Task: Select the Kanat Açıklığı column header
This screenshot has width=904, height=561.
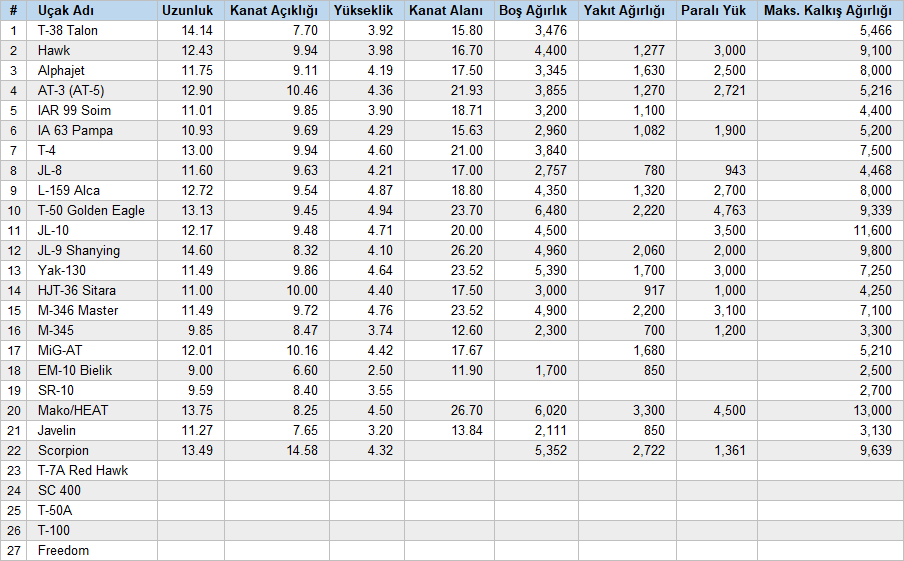Action: coord(277,10)
